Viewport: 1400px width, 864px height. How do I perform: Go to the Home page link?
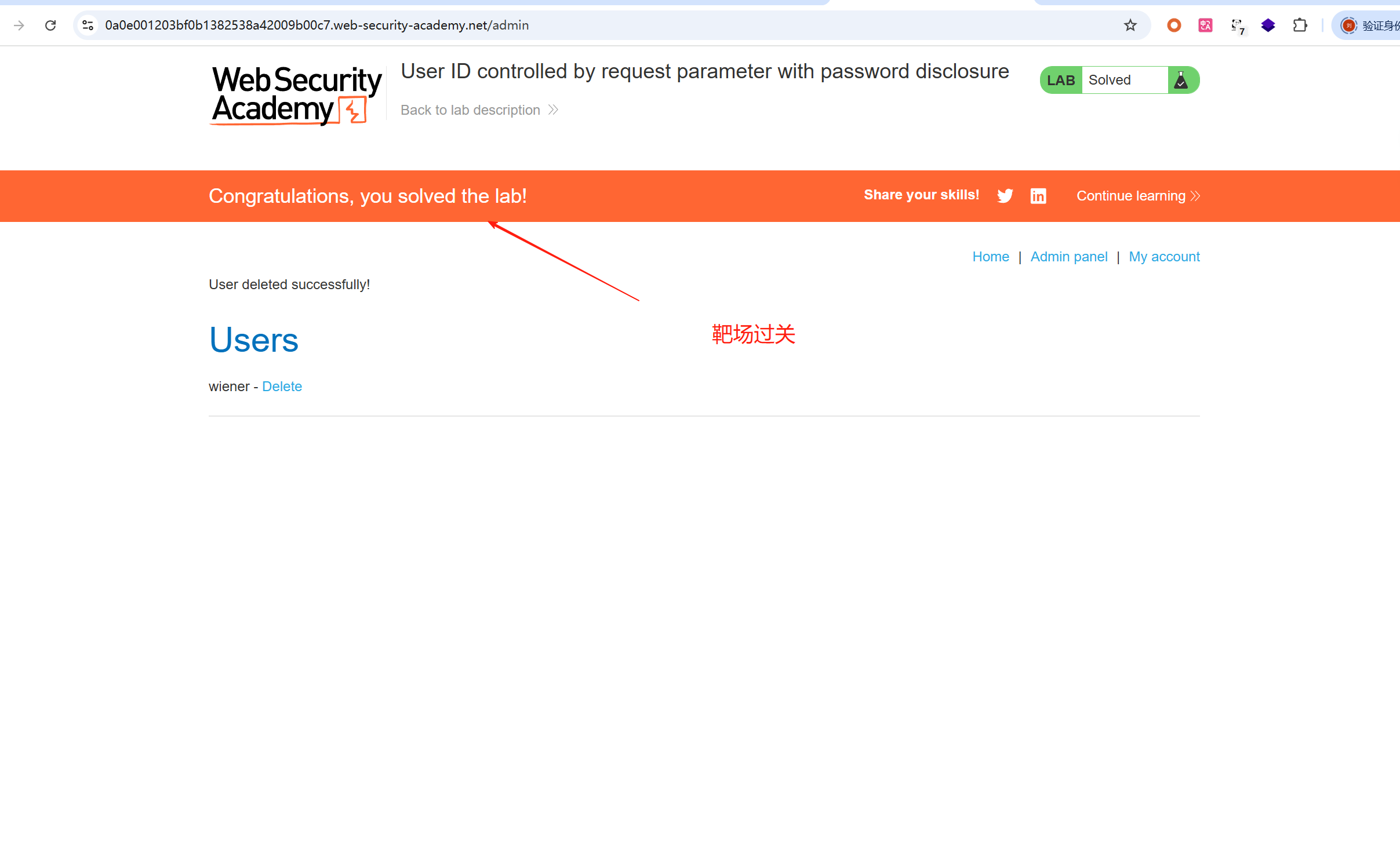point(990,257)
